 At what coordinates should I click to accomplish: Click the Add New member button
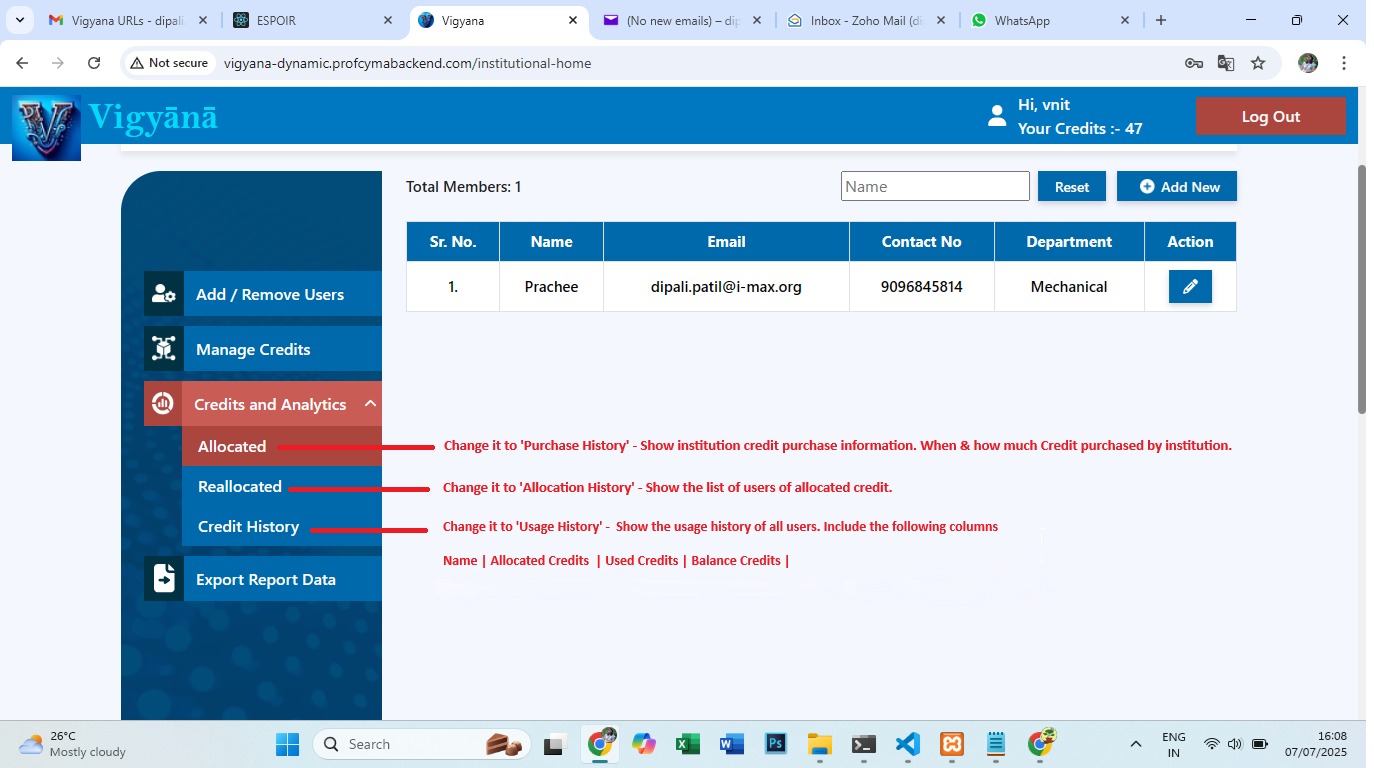(1176, 187)
